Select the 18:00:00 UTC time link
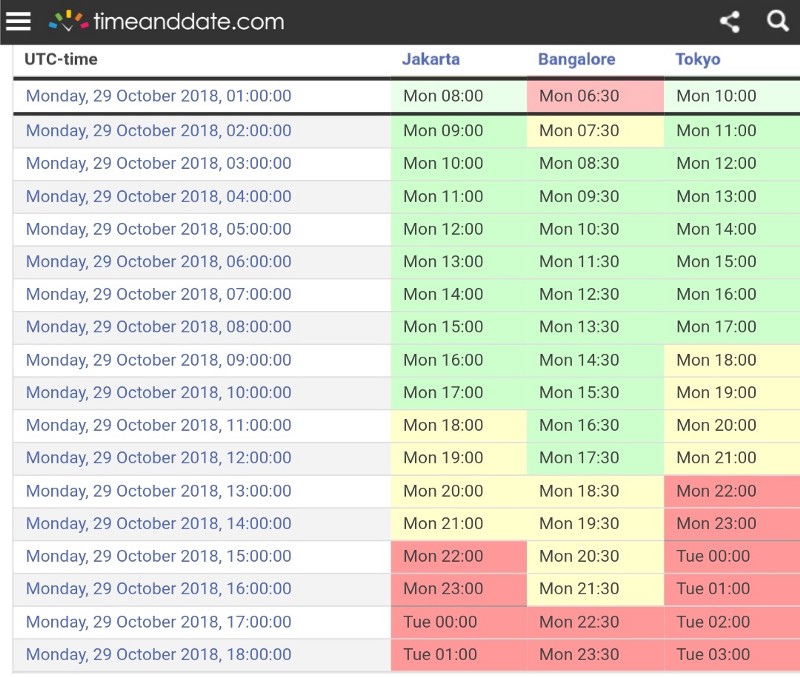The height and width of the screenshot is (677, 800). tap(158, 655)
